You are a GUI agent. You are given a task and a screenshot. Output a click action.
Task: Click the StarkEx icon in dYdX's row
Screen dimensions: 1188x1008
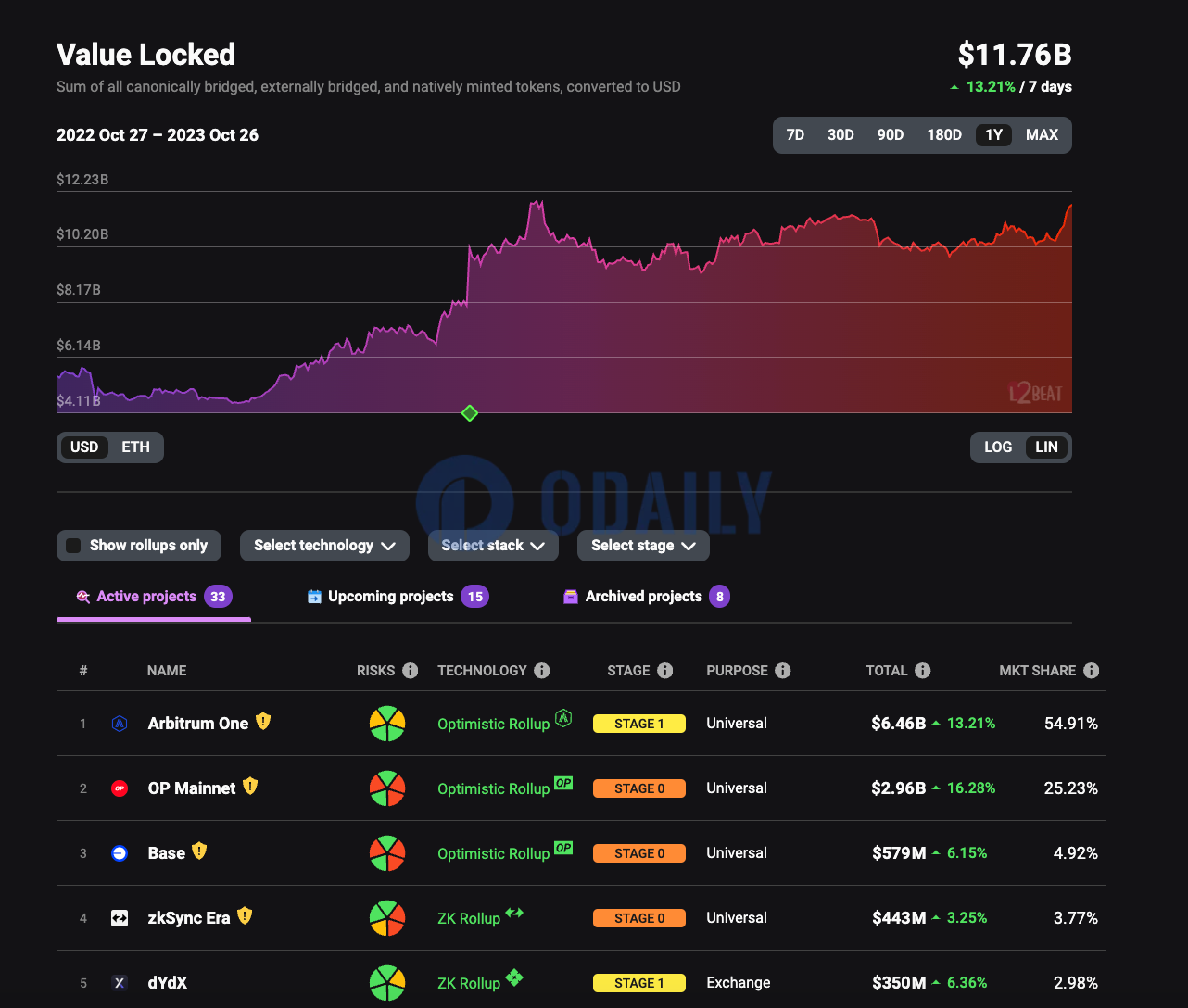point(514,977)
